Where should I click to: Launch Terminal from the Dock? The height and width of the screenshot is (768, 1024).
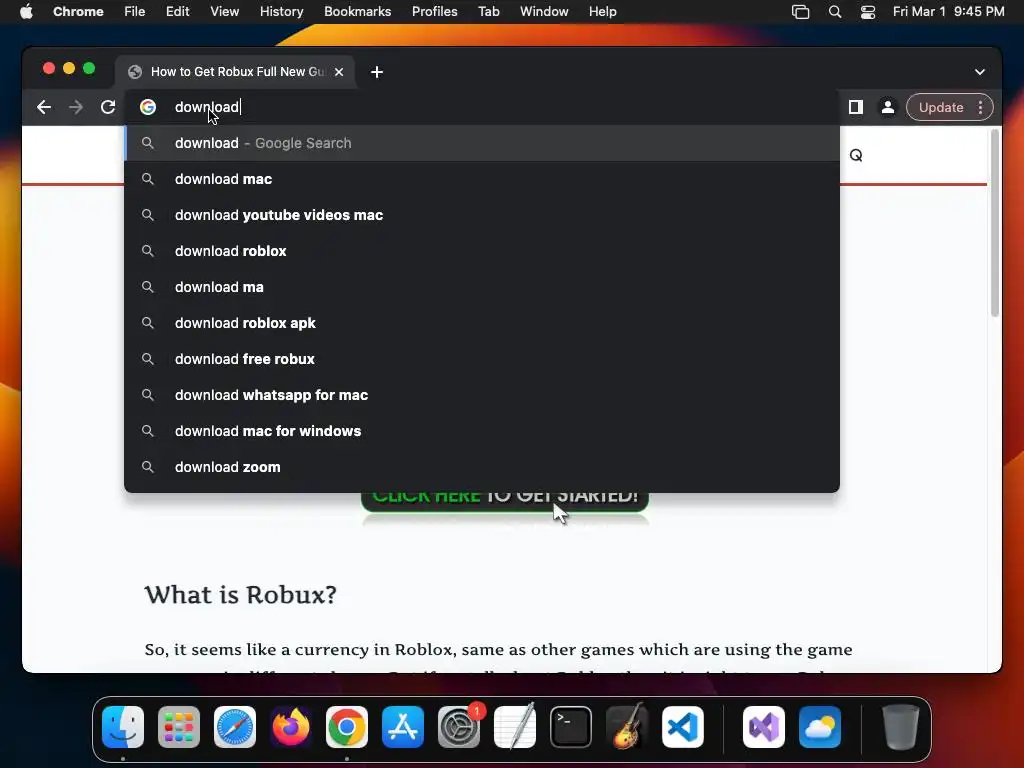point(571,727)
